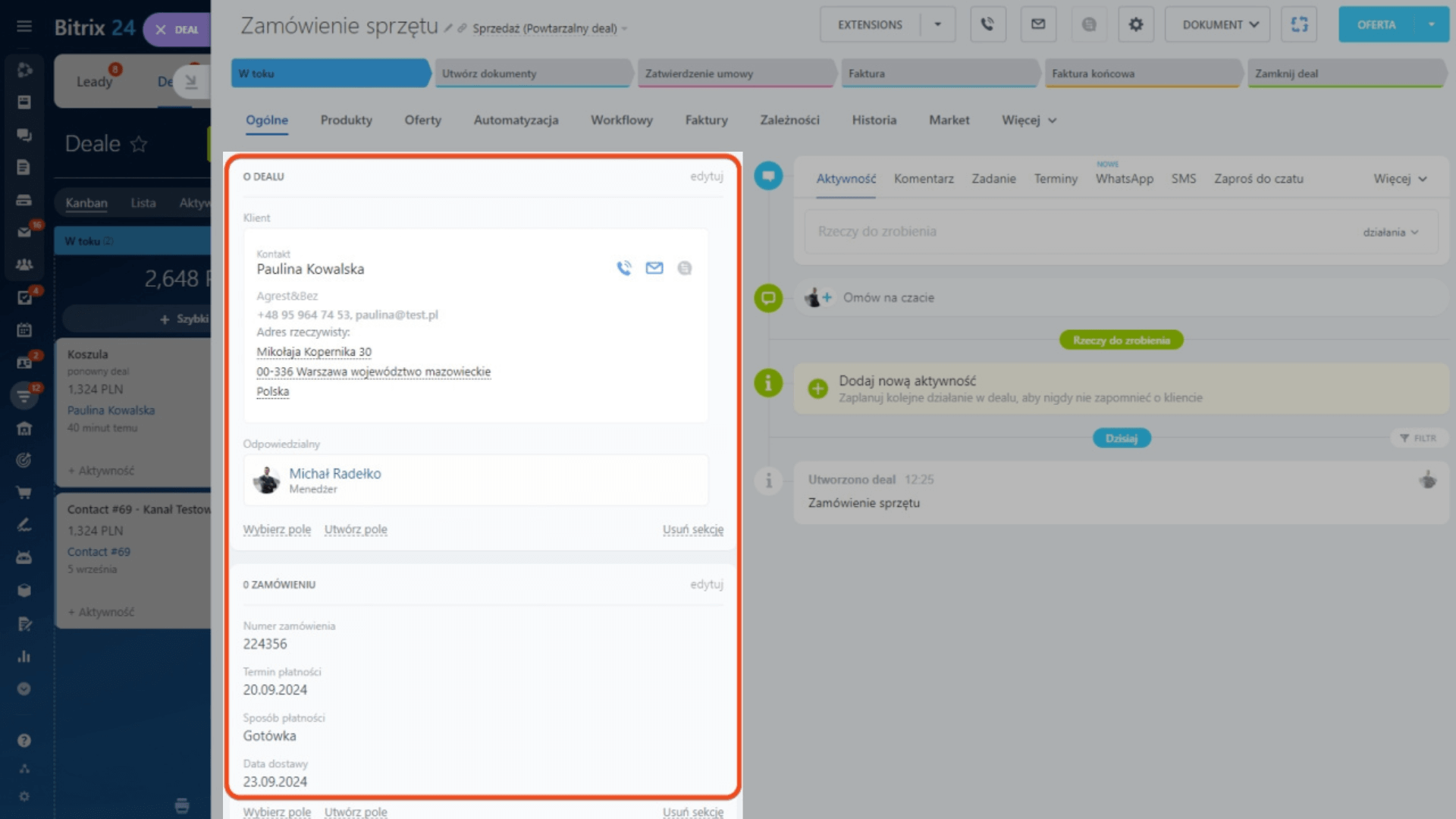Open the help question mark in left sidebar

24,741
